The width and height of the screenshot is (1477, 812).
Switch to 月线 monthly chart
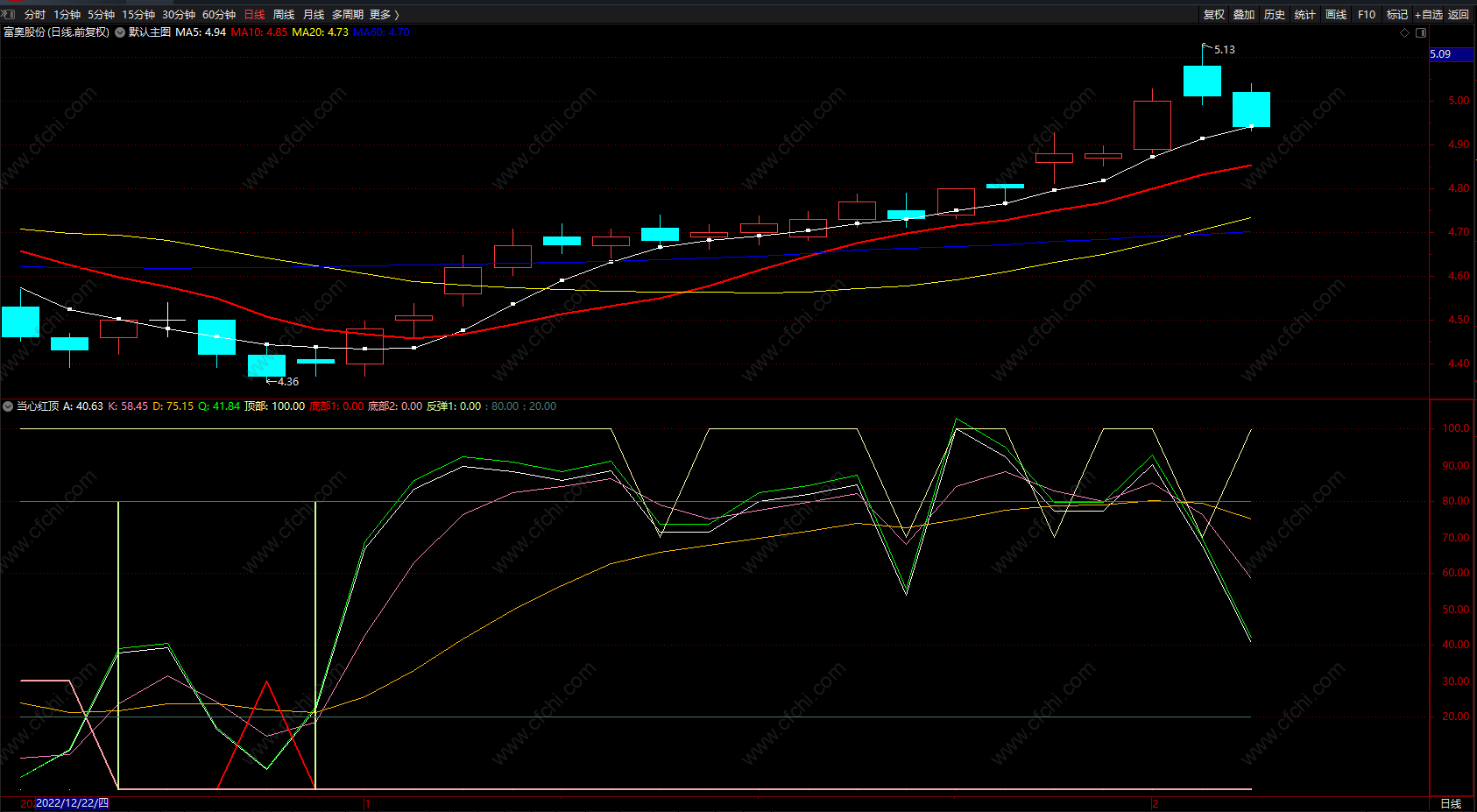tap(314, 15)
